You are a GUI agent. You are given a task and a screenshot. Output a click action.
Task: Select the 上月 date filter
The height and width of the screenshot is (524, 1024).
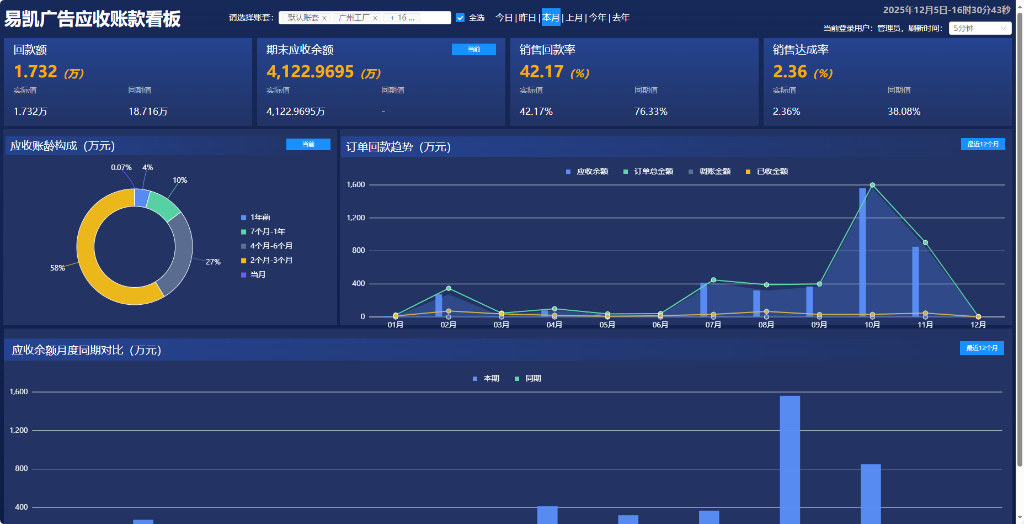(574, 18)
